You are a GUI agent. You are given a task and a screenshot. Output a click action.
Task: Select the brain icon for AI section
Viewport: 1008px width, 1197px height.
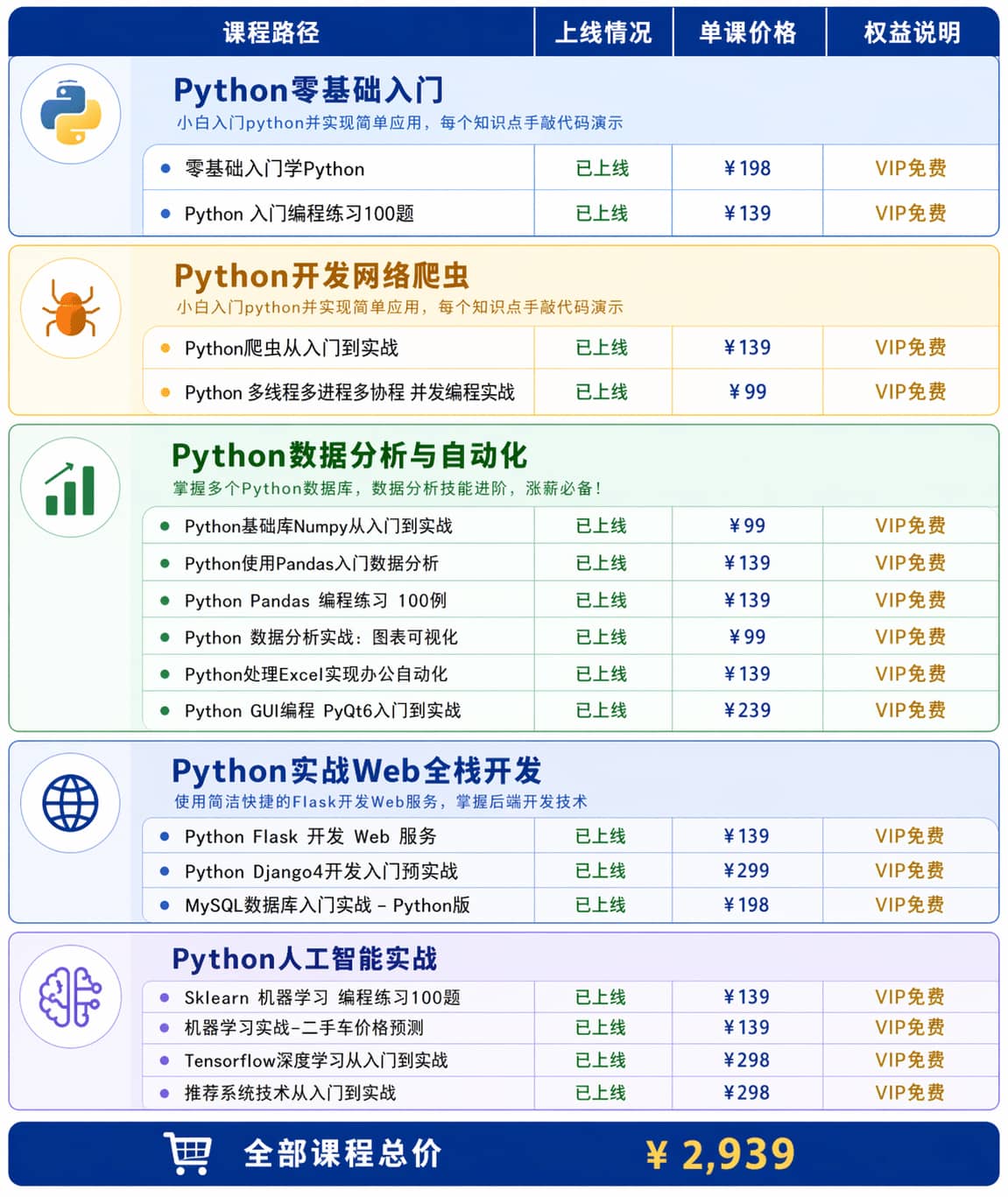tap(69, 998)
